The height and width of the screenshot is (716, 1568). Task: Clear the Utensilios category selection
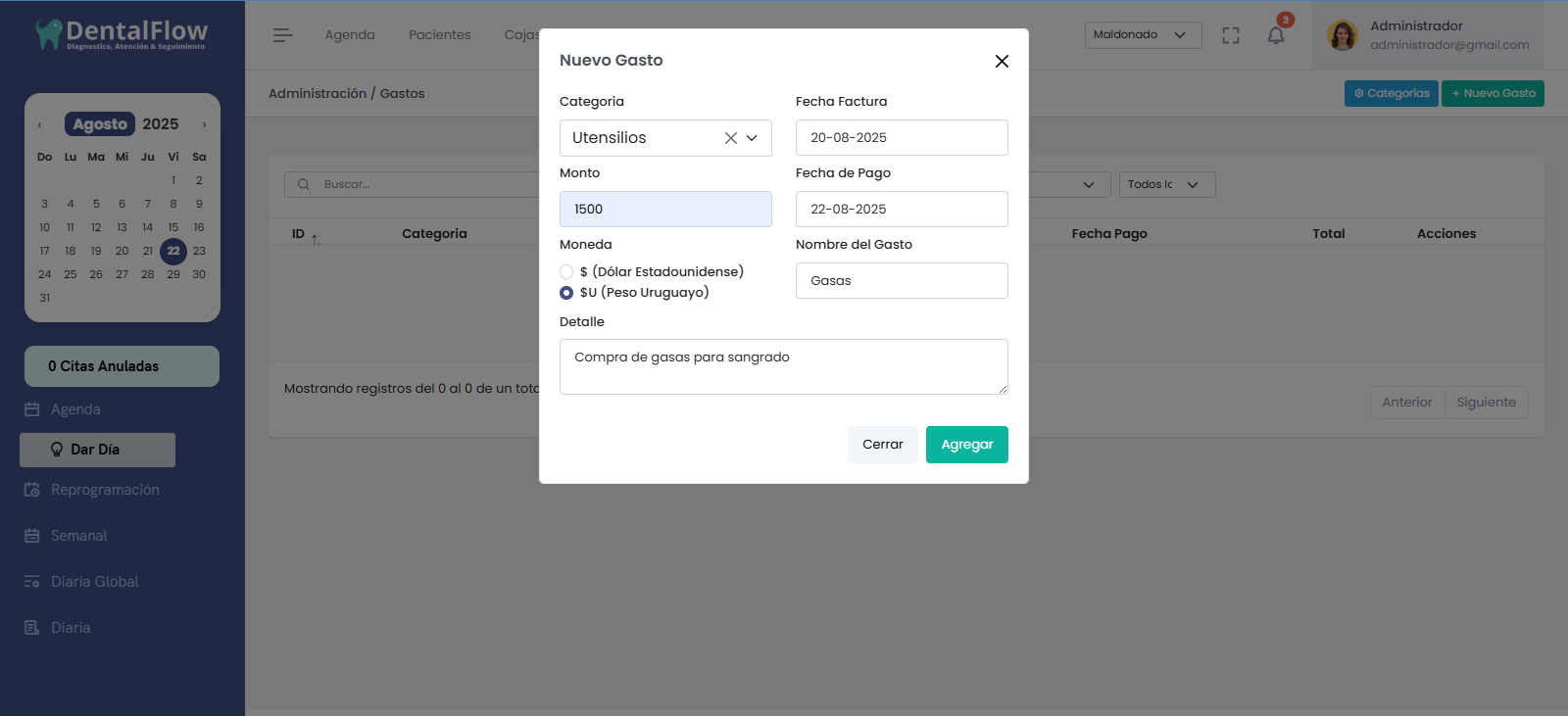[730, 138]
